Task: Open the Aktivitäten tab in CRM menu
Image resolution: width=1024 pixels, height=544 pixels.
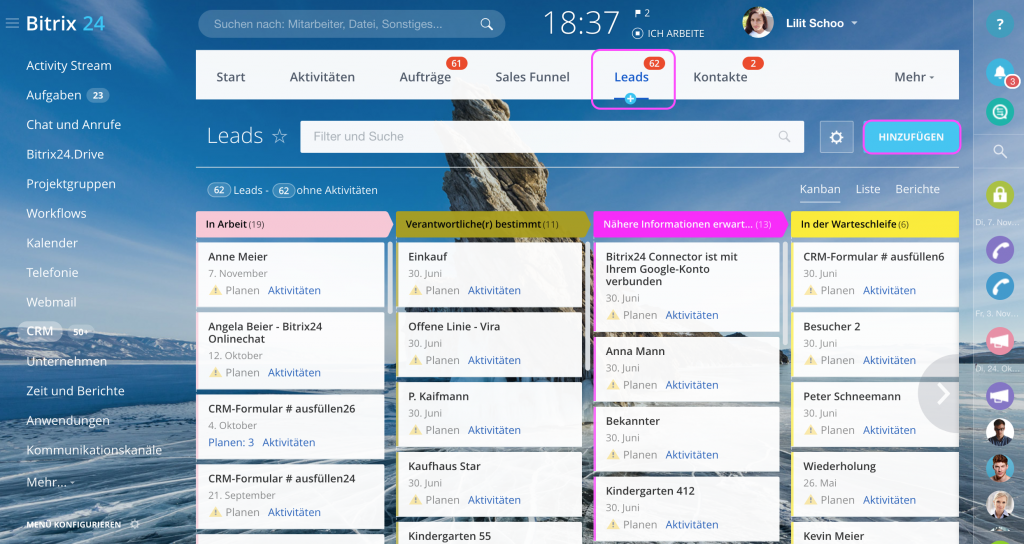Action: tap(322, 77)
